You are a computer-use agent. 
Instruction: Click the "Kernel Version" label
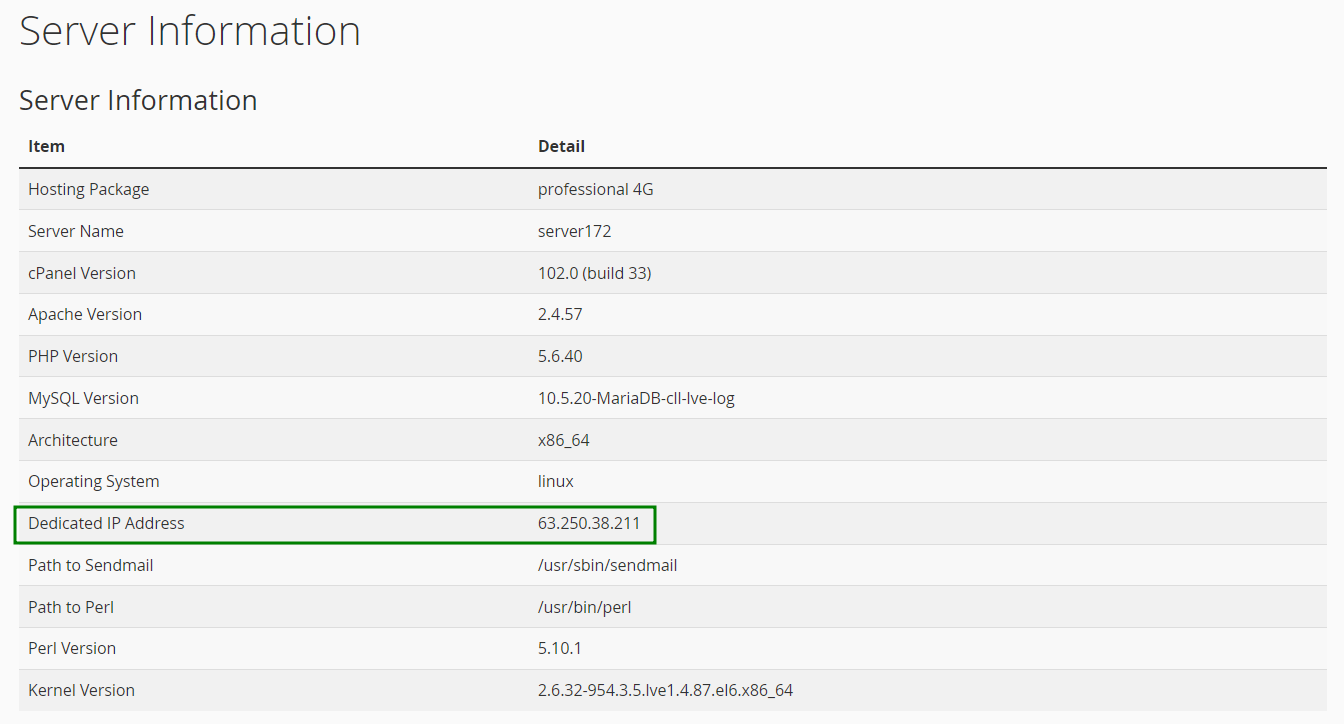coord(81,690)
